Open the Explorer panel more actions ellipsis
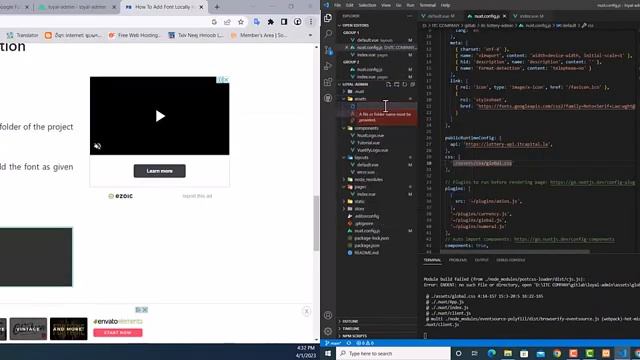This screenshot has height=360, width=640. pos(409,16)
